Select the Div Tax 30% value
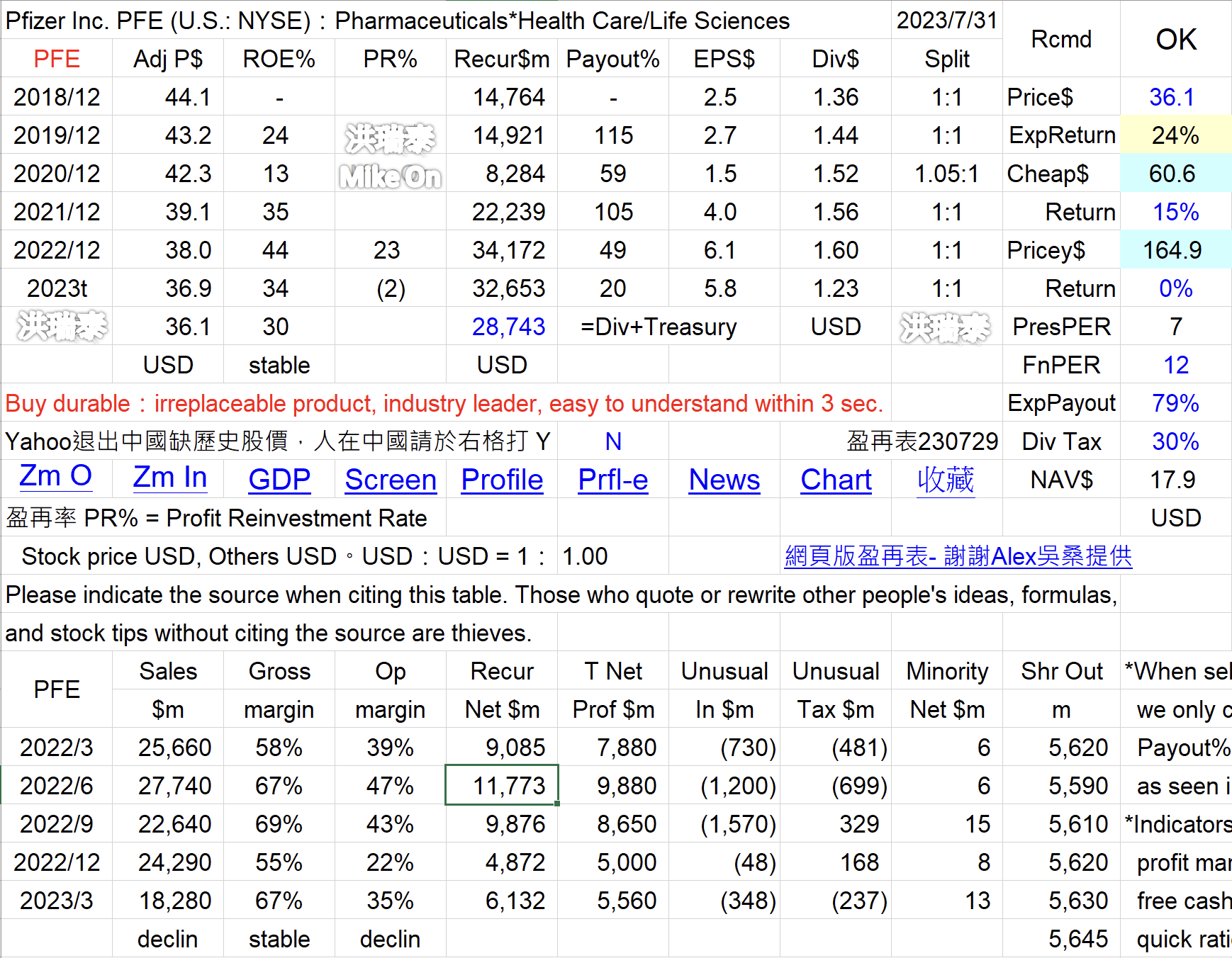Image resolution: width=1232 pixels, height=958 pixels. click(x=1176, y=441)
